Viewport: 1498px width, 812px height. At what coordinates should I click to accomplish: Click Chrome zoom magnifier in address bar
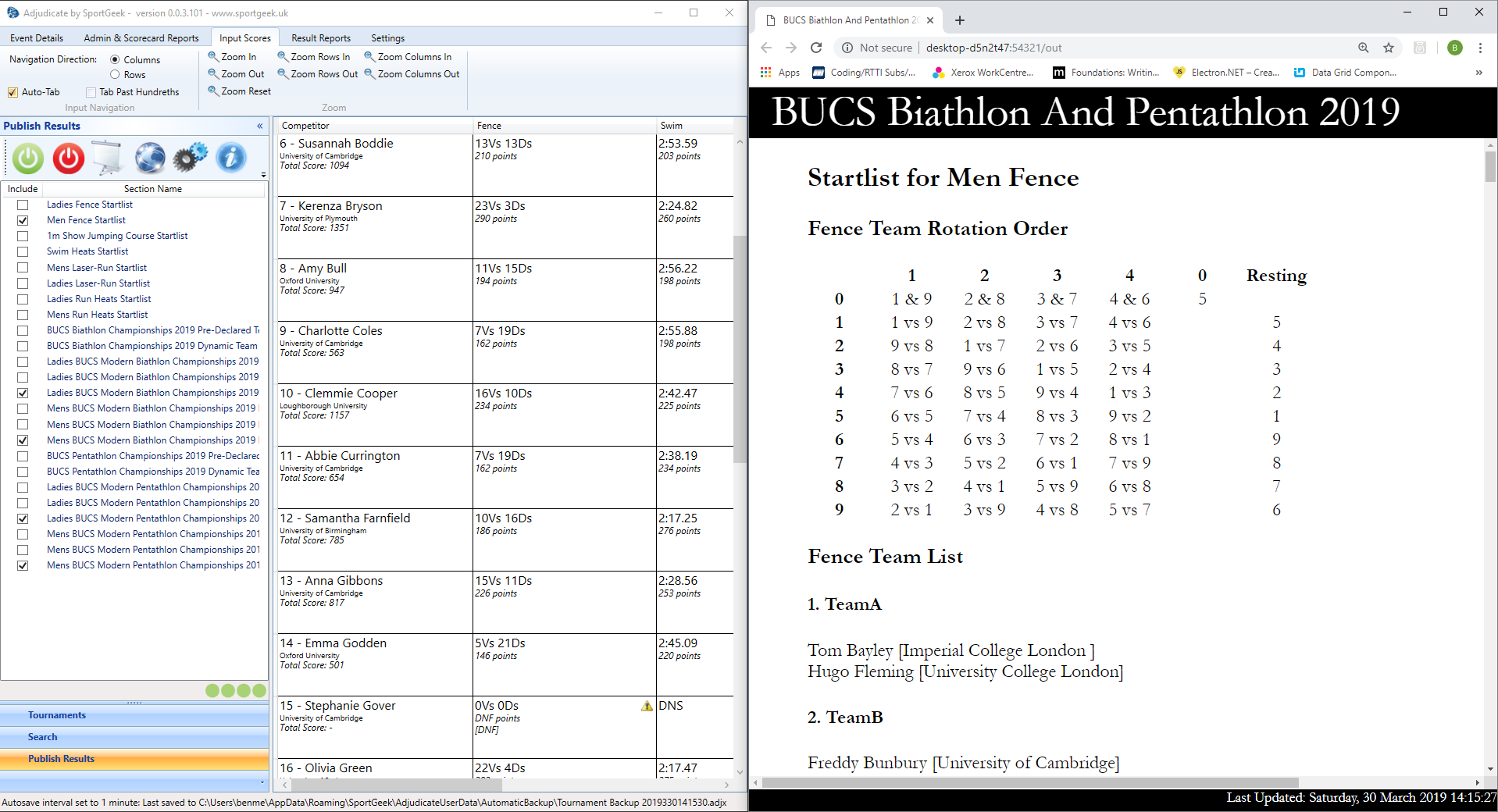[x=1364, y=48]
